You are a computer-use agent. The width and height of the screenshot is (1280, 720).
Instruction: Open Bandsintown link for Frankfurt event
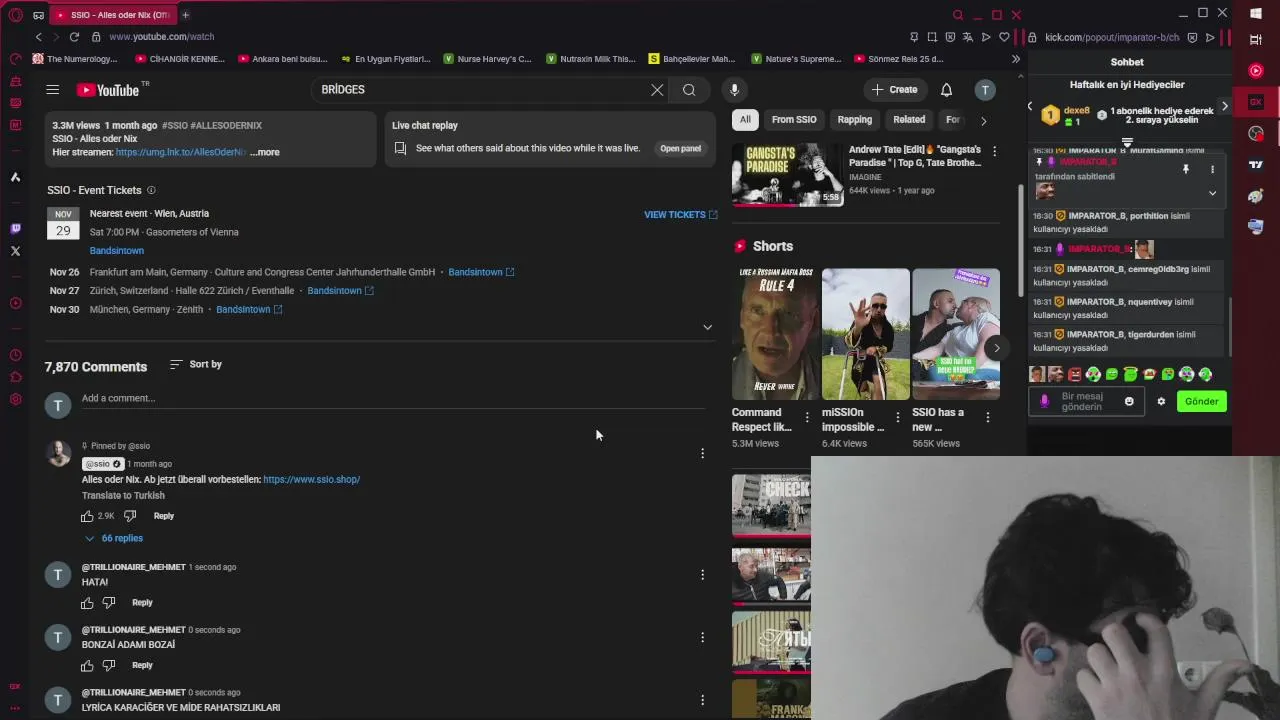point(481,272)
